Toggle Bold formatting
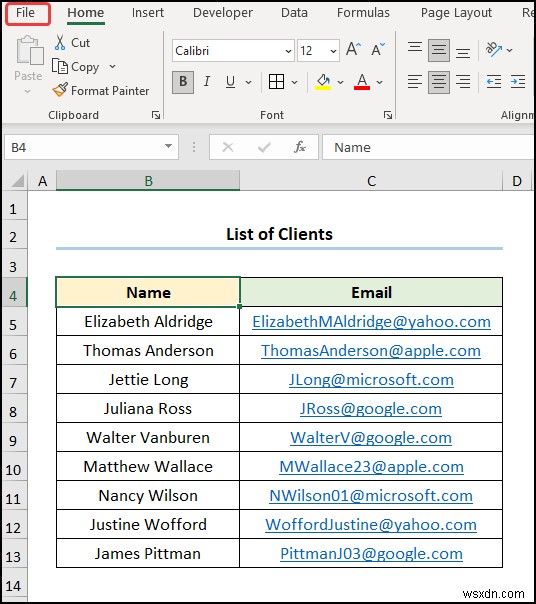 (183, 82)
